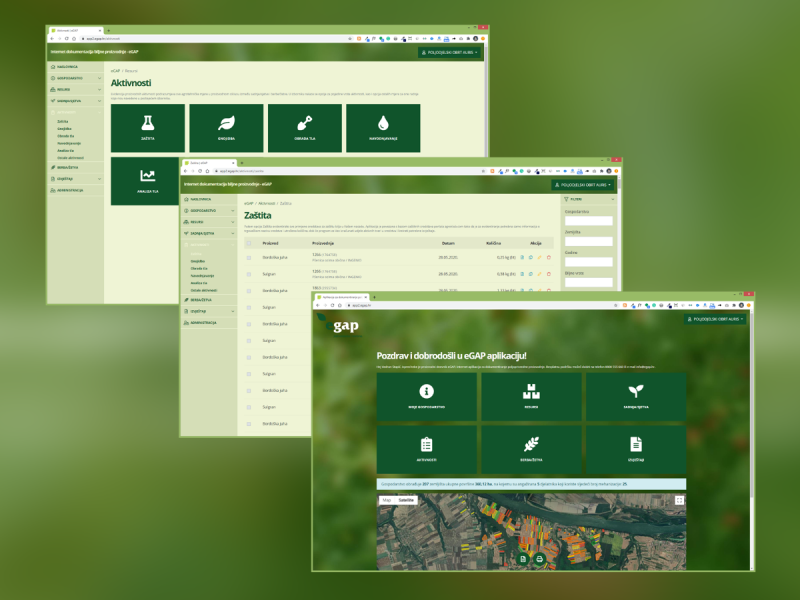This screenshot has height=600, width=800.
Task: Open the Navodnjavanje water drop tile
Action: click(x=383, y=128)
